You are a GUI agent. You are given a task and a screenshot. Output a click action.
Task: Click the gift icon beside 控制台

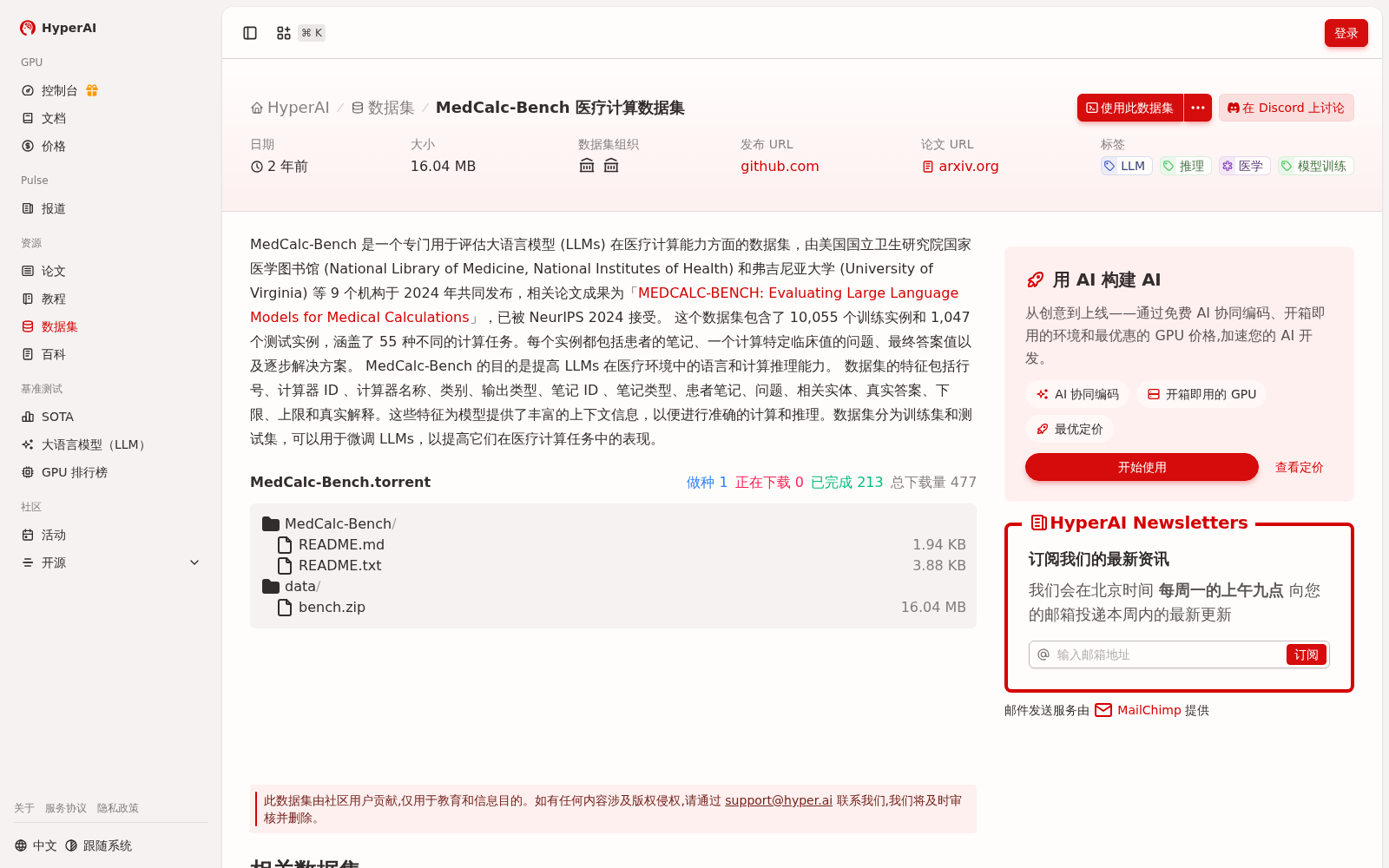click(x=92, y=90)
